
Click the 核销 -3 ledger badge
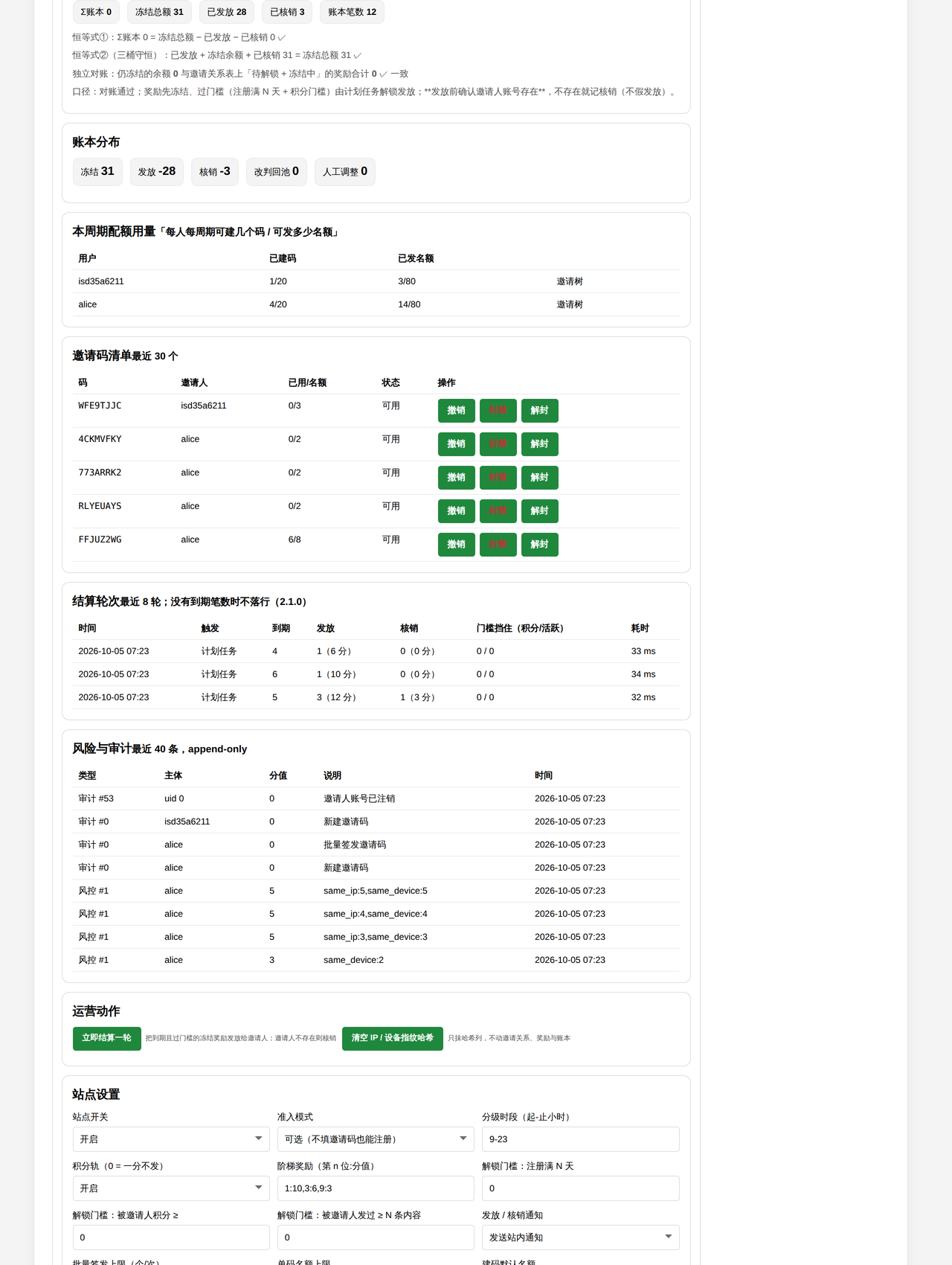215,172
